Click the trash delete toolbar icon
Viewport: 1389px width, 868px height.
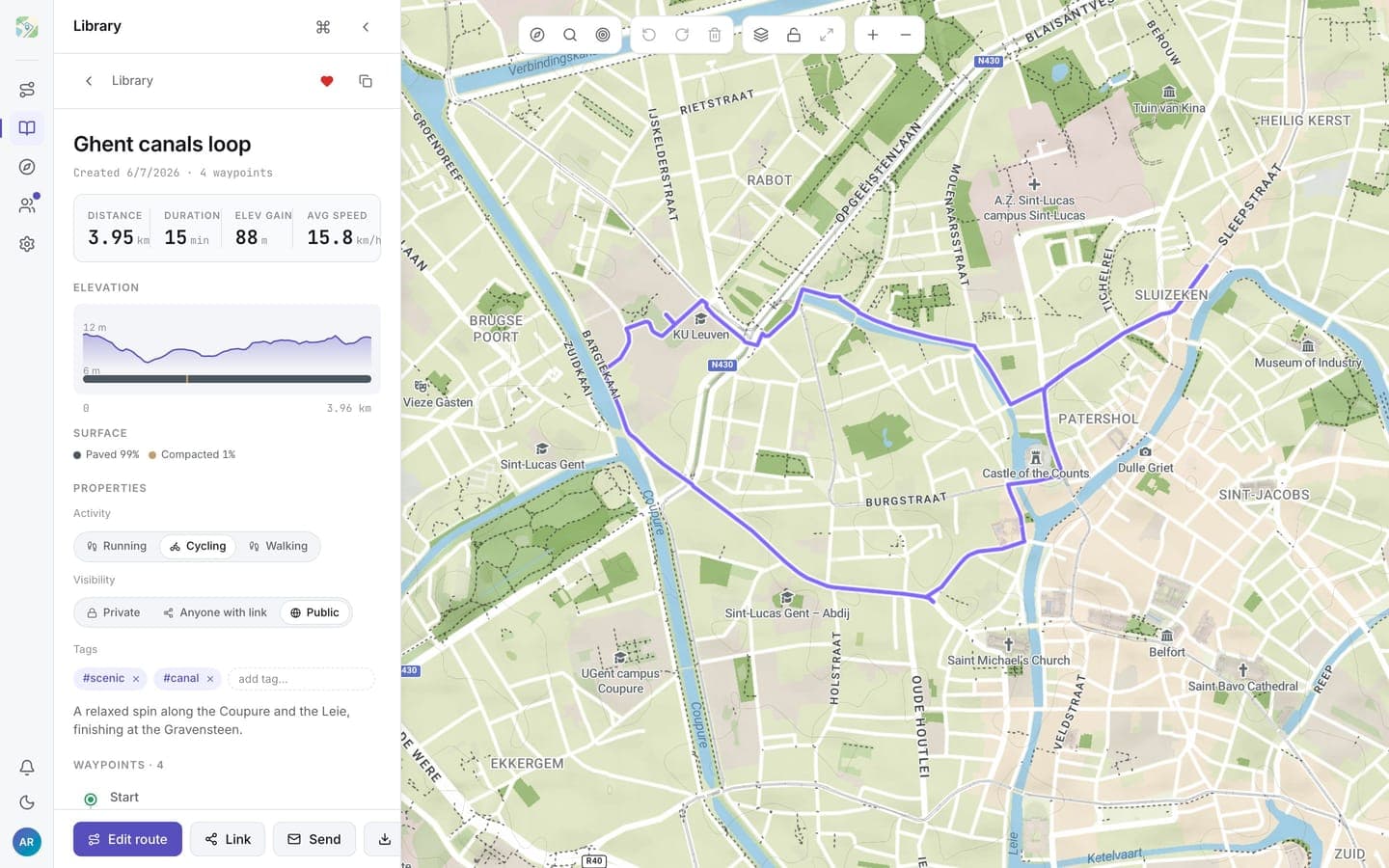[x=715, y=35]
